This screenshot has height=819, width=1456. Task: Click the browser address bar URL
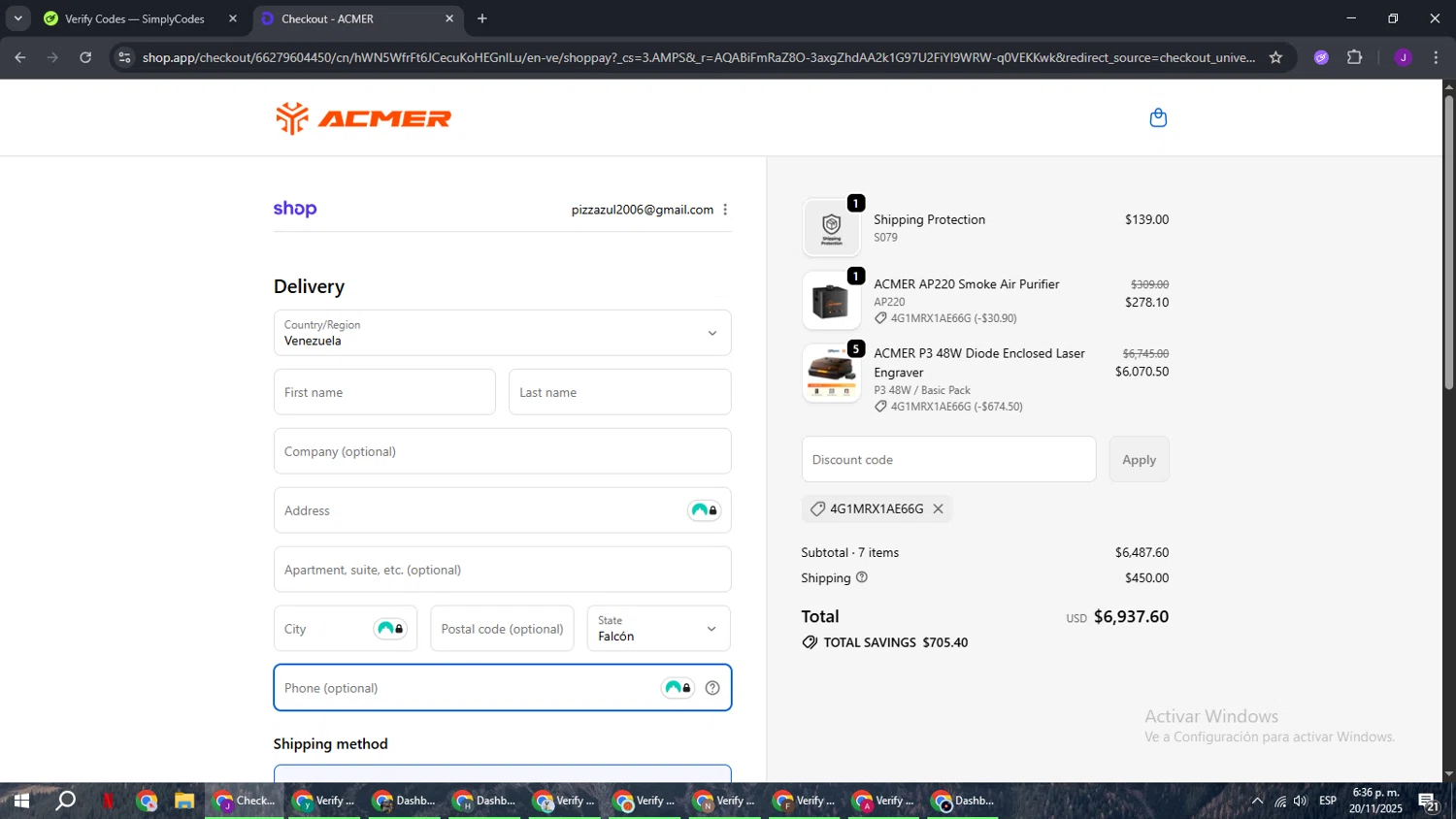point(699,57)
